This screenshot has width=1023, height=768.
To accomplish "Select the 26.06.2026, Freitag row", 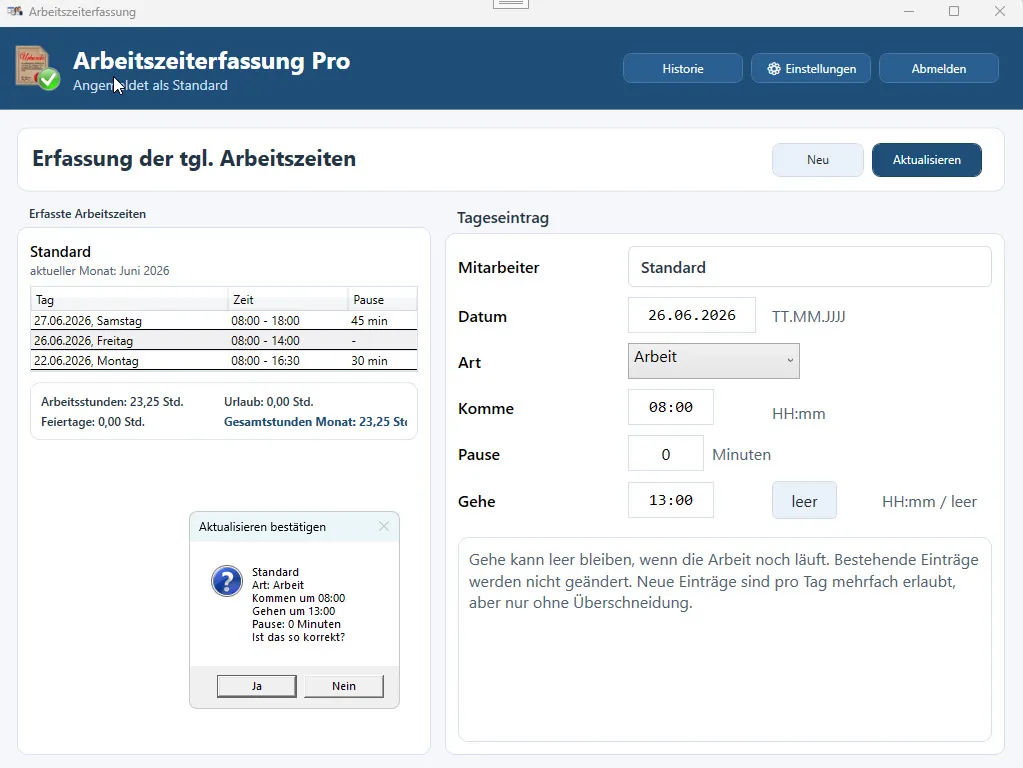I will [x=224, y=341].
